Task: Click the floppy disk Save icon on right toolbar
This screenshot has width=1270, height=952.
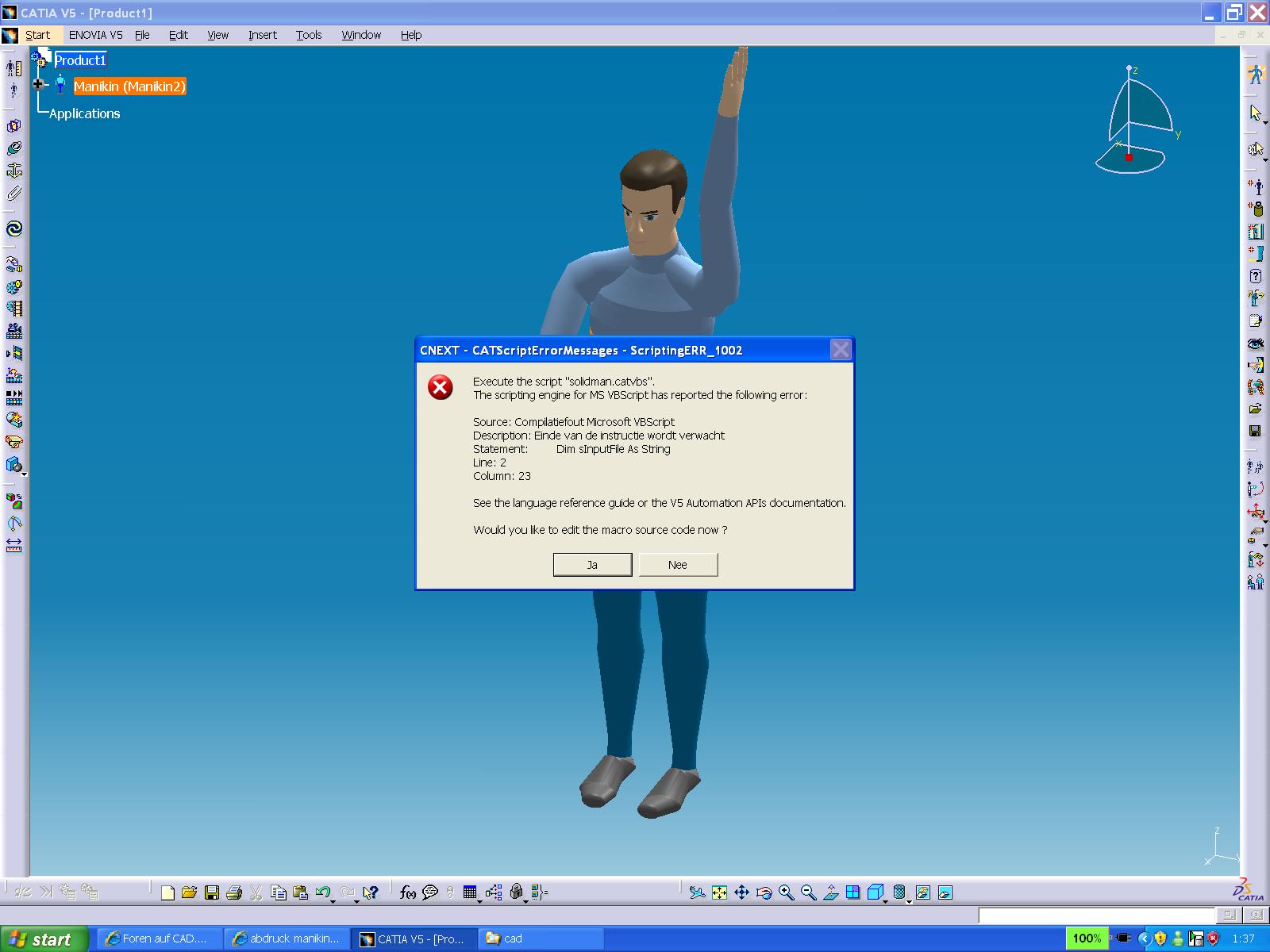Action: [x=1255, y=431]
